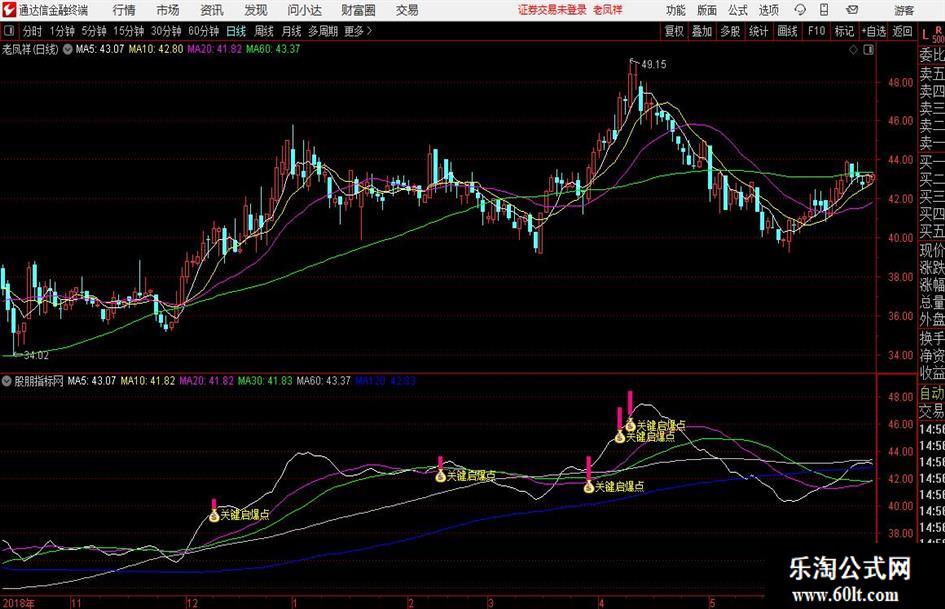The width and height of the screenshot is (945, 609).
Task: Switch to 5分钟 period tab
Action: tap(94, 31)
